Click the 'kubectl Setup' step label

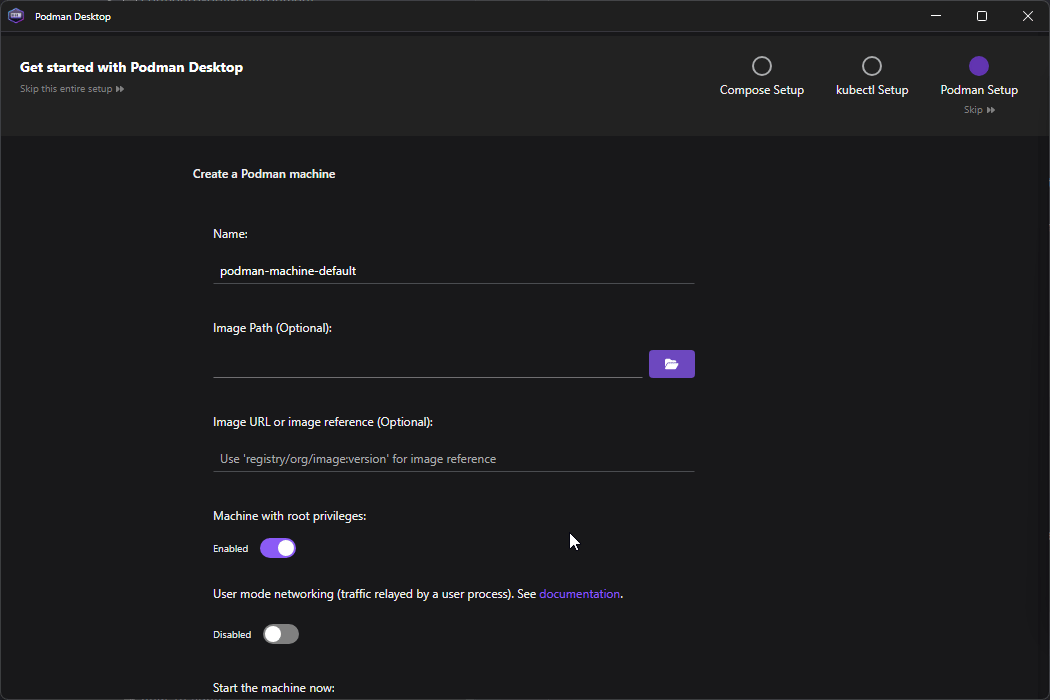[x=872, y=90]
